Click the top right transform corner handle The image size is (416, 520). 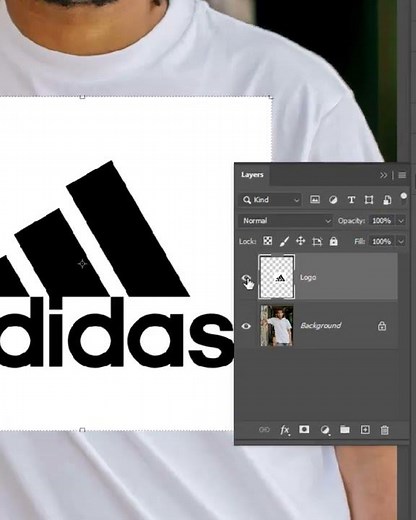pos(270,97)
